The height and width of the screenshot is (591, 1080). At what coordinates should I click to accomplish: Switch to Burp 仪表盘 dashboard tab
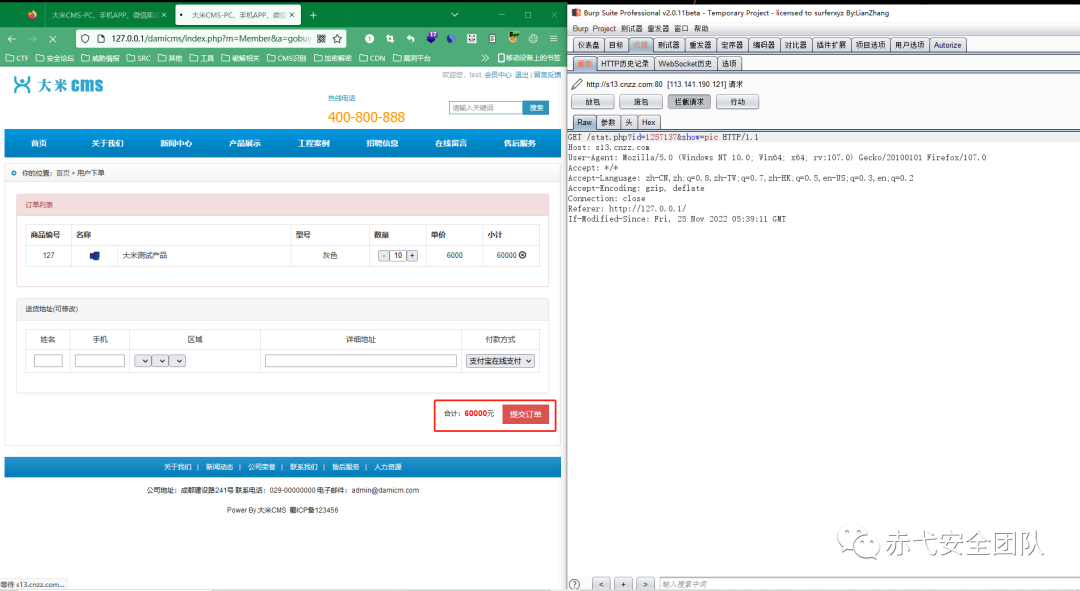588,45
